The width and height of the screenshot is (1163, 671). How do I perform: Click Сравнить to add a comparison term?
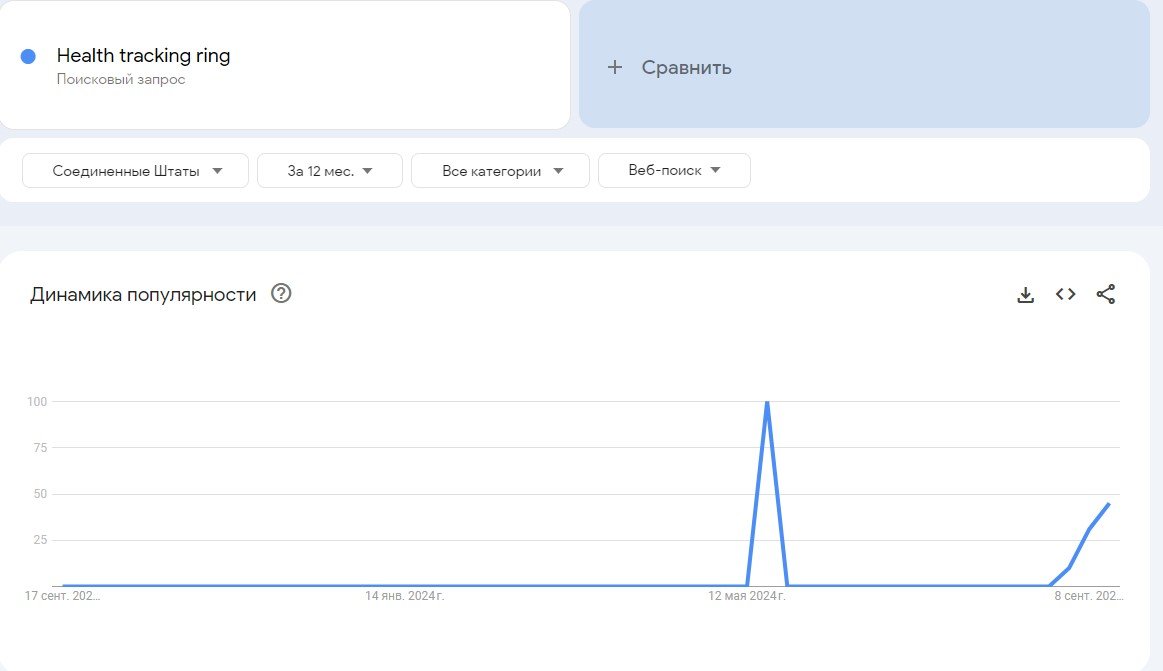tap(685, 68)
